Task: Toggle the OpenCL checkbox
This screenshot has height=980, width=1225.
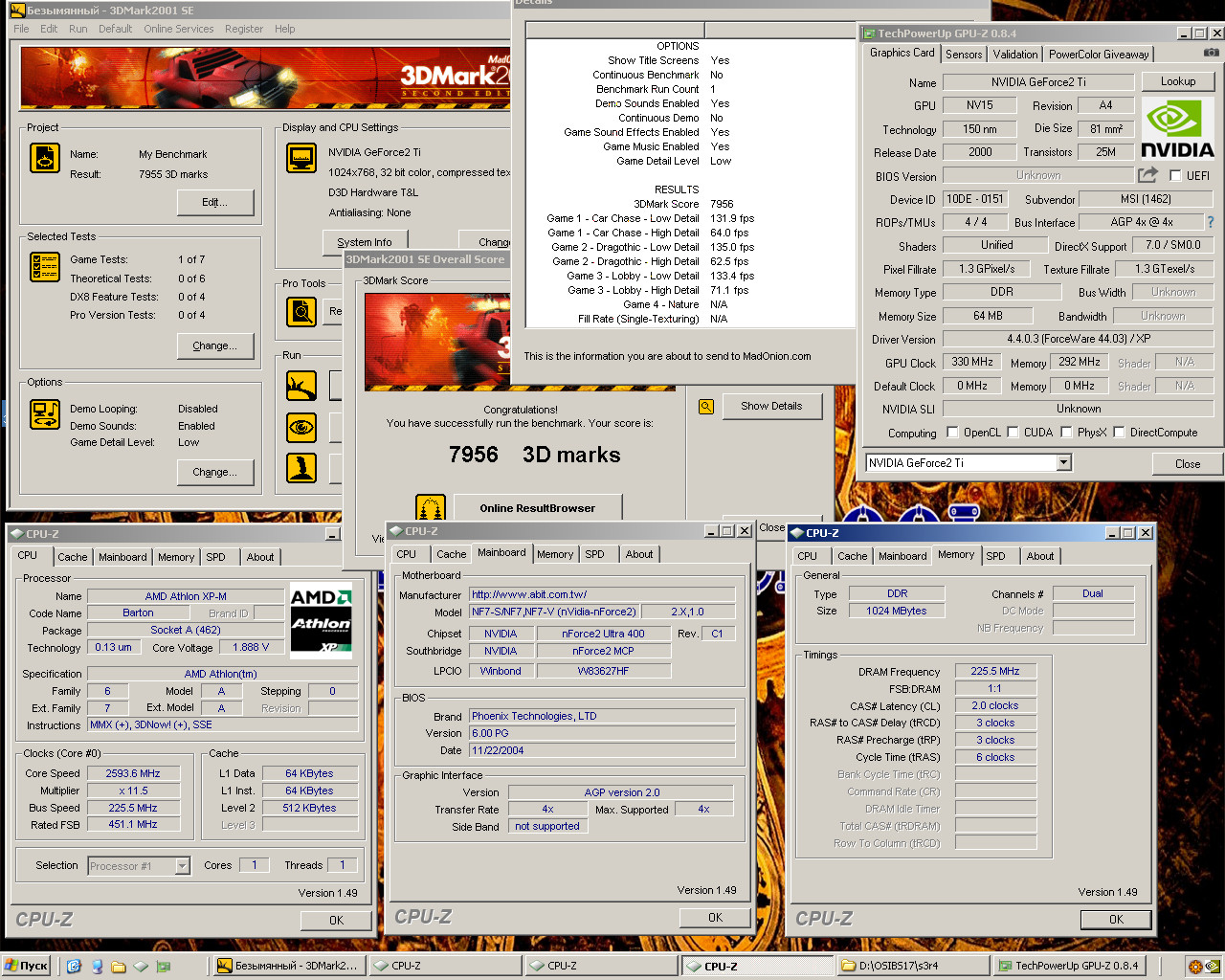Action: pyautogui.click(x=952, y=432)
